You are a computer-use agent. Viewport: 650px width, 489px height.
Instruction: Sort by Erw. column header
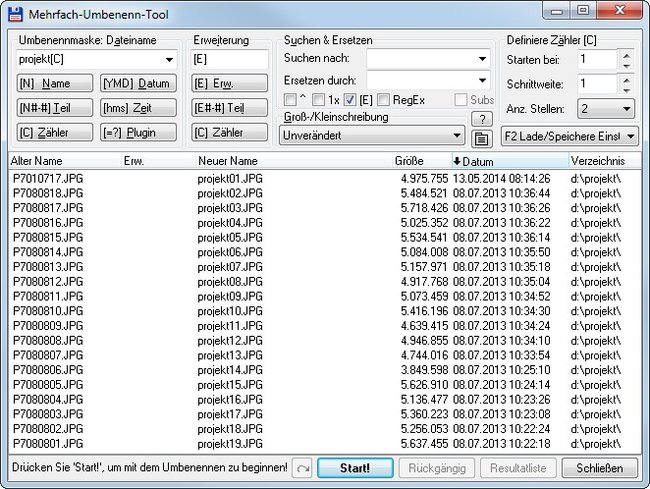point(158,161)
